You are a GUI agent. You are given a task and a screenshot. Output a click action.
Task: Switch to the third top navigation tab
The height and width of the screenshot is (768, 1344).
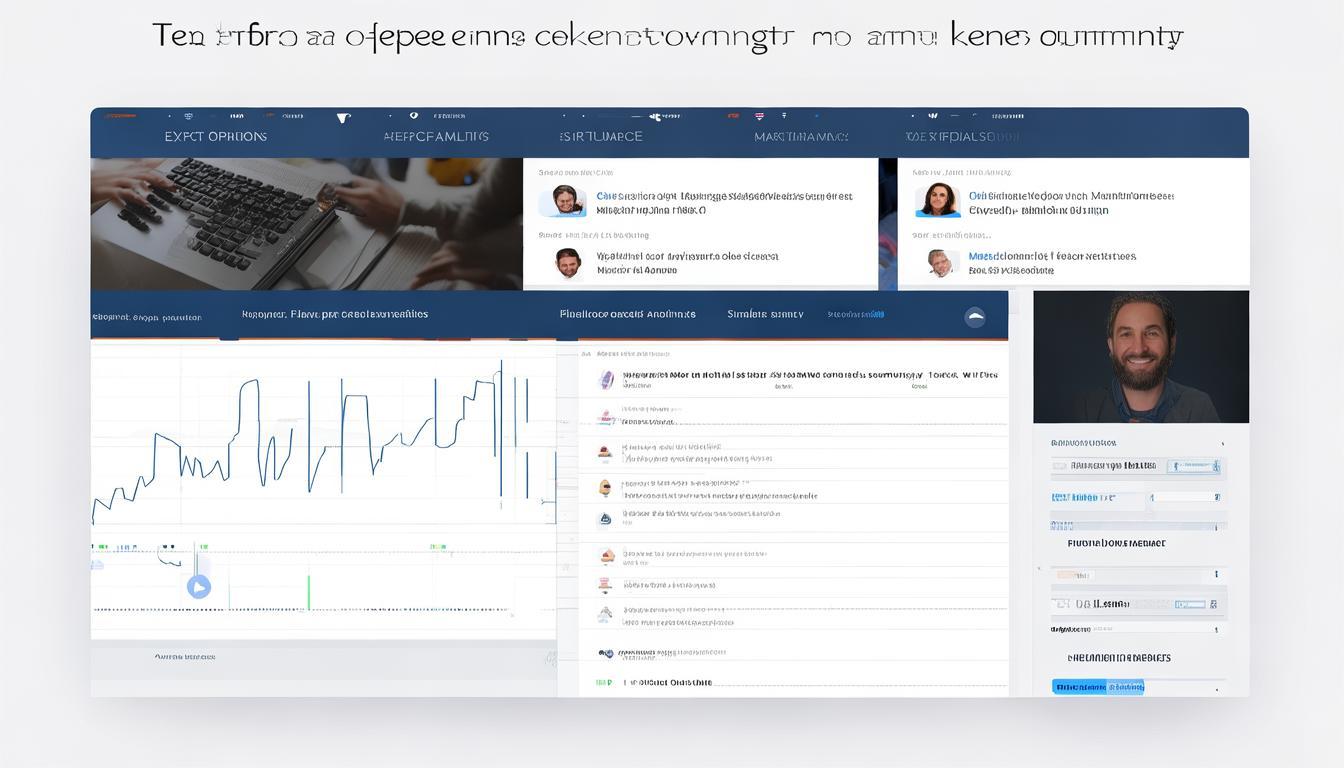tap(601, 136)
